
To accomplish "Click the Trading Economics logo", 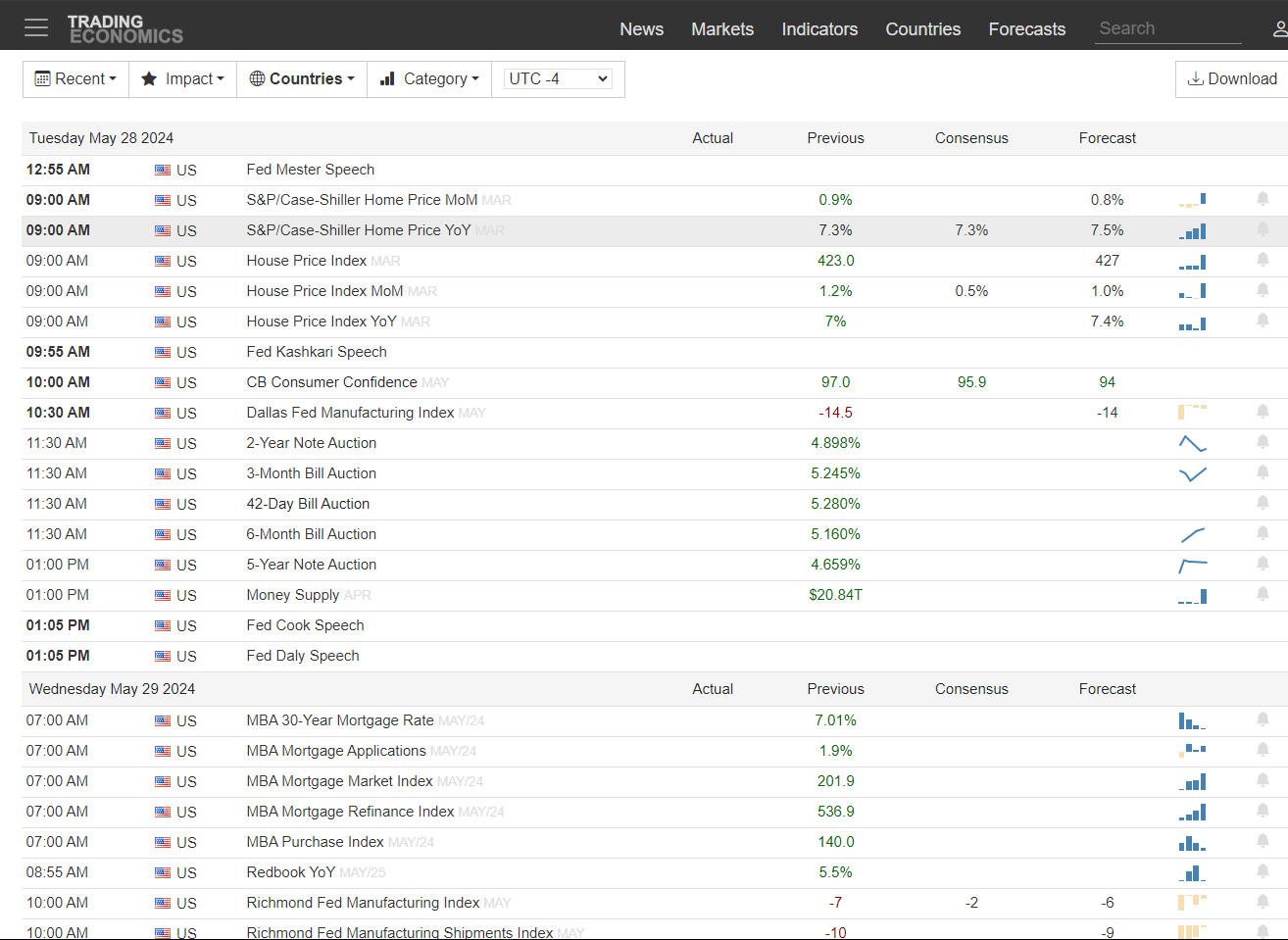I will (x=124, y=28).
